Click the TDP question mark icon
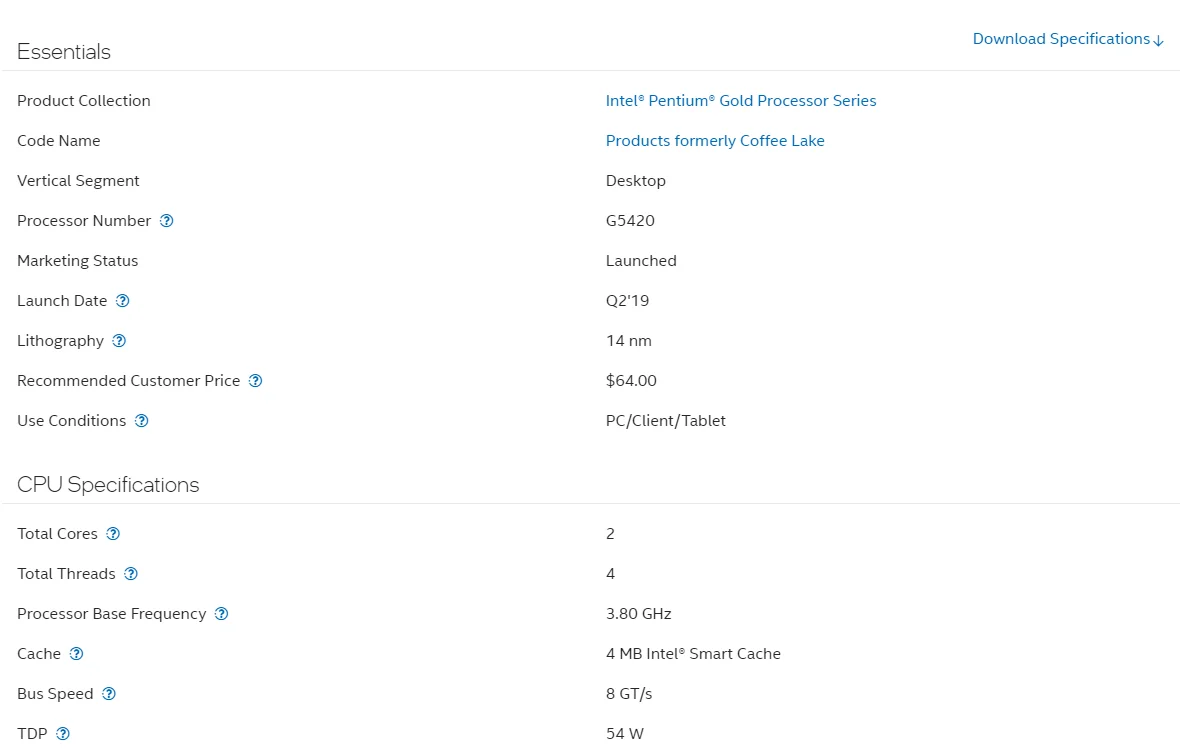The image size is (1180, 752). (x=63, y=734)
